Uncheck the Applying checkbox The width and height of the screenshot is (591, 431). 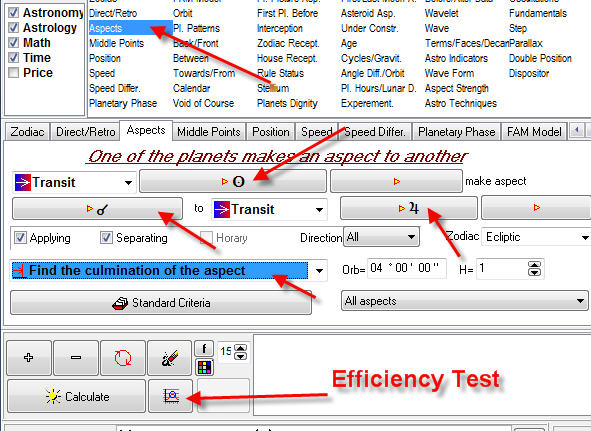click(20, 238)
